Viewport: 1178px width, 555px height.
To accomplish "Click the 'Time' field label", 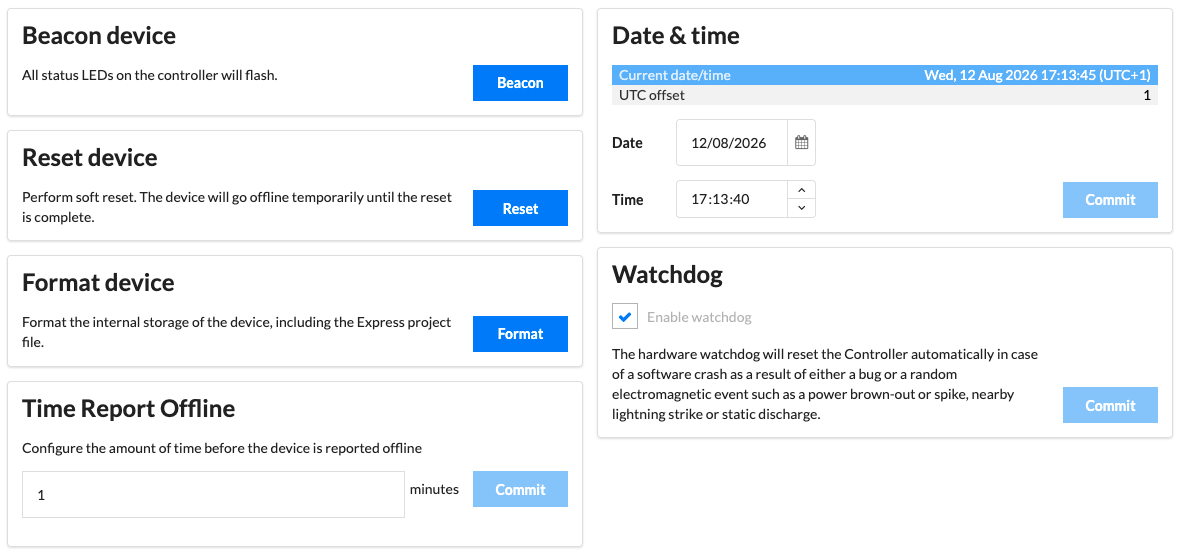I will coord(627,200).
